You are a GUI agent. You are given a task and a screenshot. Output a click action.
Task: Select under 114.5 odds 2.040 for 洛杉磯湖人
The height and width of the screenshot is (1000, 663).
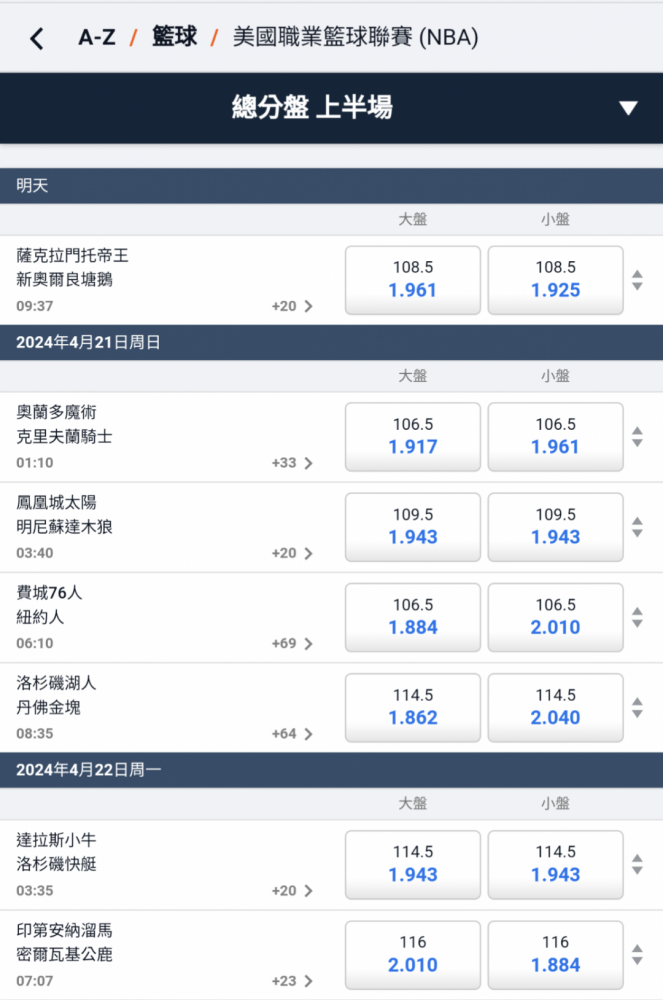coord(556,707)
